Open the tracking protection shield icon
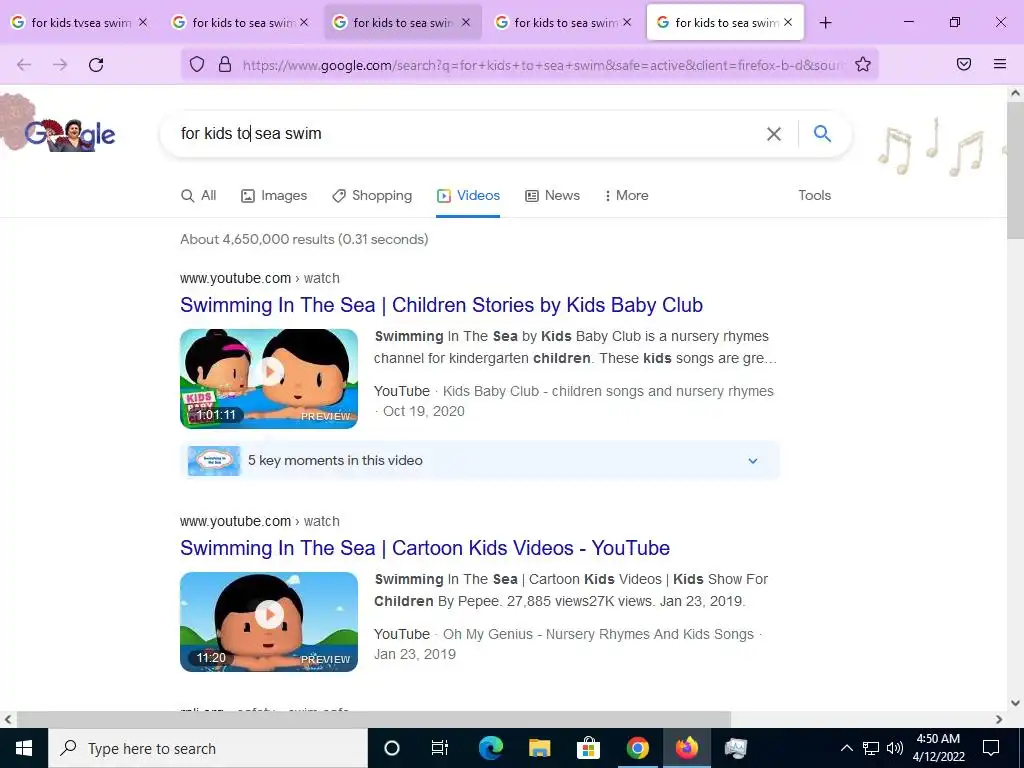 tap(197, 64)
